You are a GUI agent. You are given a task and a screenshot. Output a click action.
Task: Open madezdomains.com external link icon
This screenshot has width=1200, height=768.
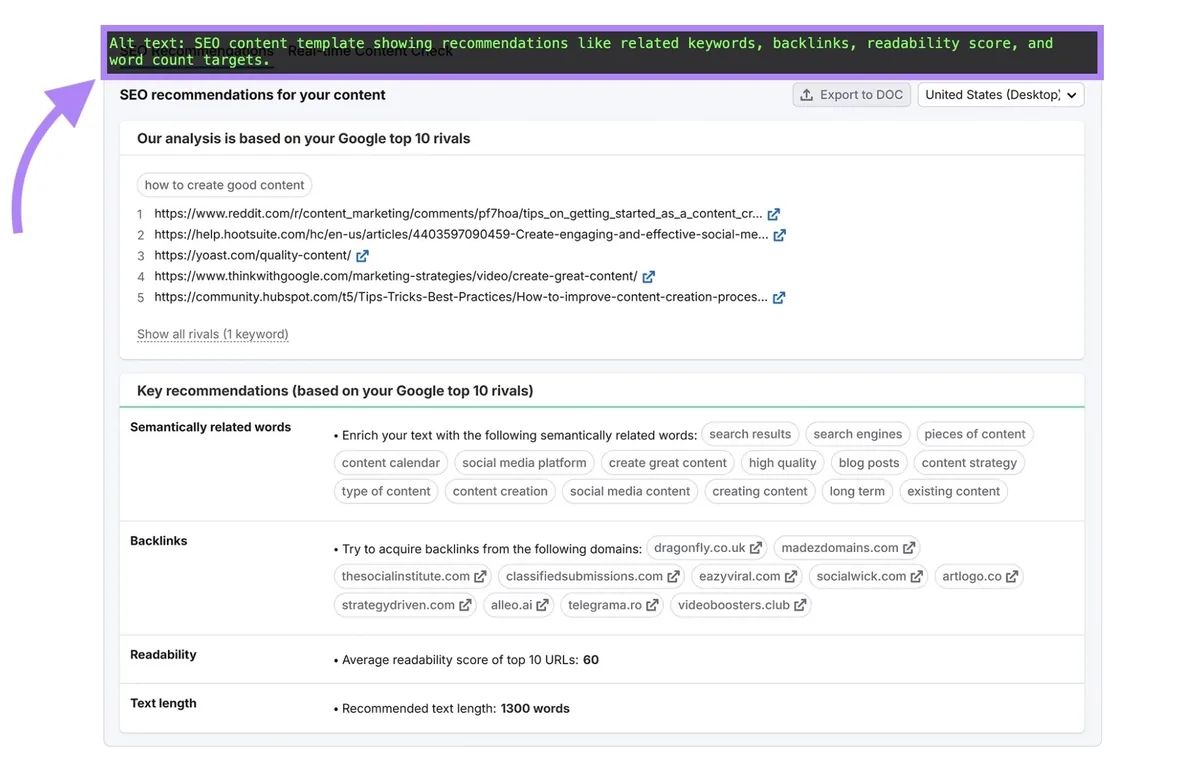click(909, 548)
